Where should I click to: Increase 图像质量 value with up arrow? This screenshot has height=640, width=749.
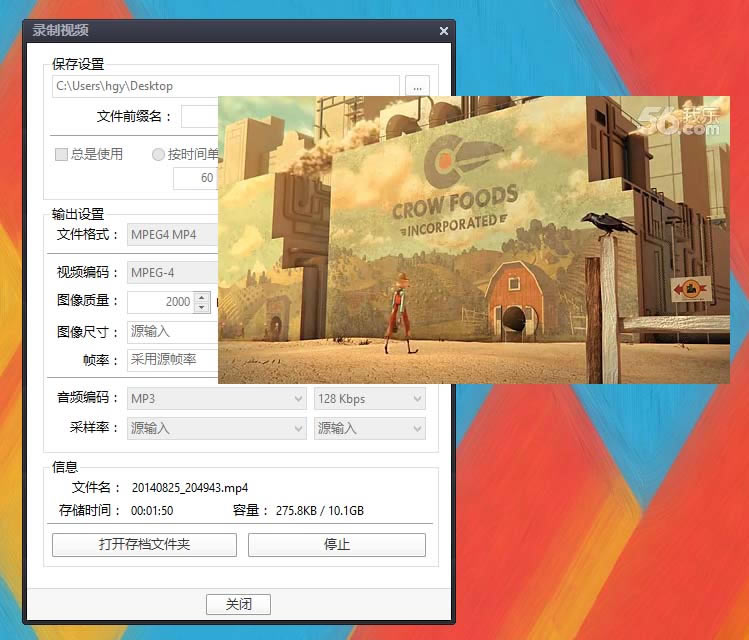203,296
